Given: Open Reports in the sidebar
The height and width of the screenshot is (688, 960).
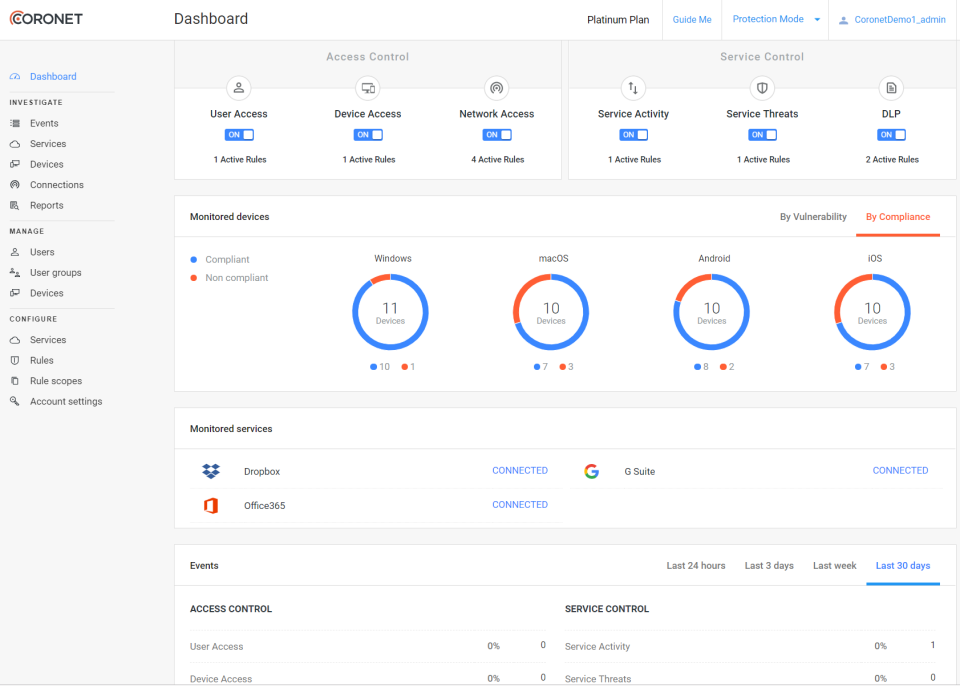Looking at the screenshot, I should (47, 205).
